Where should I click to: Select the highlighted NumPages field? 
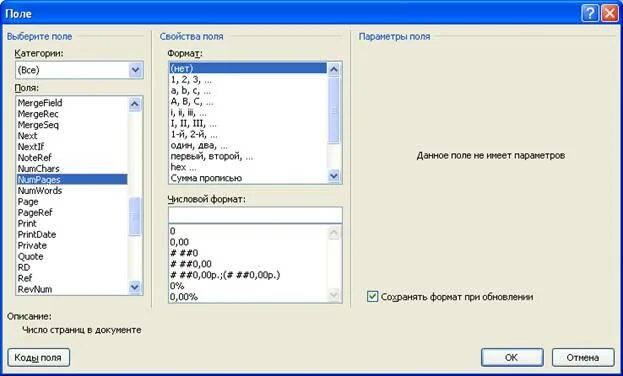72,180
